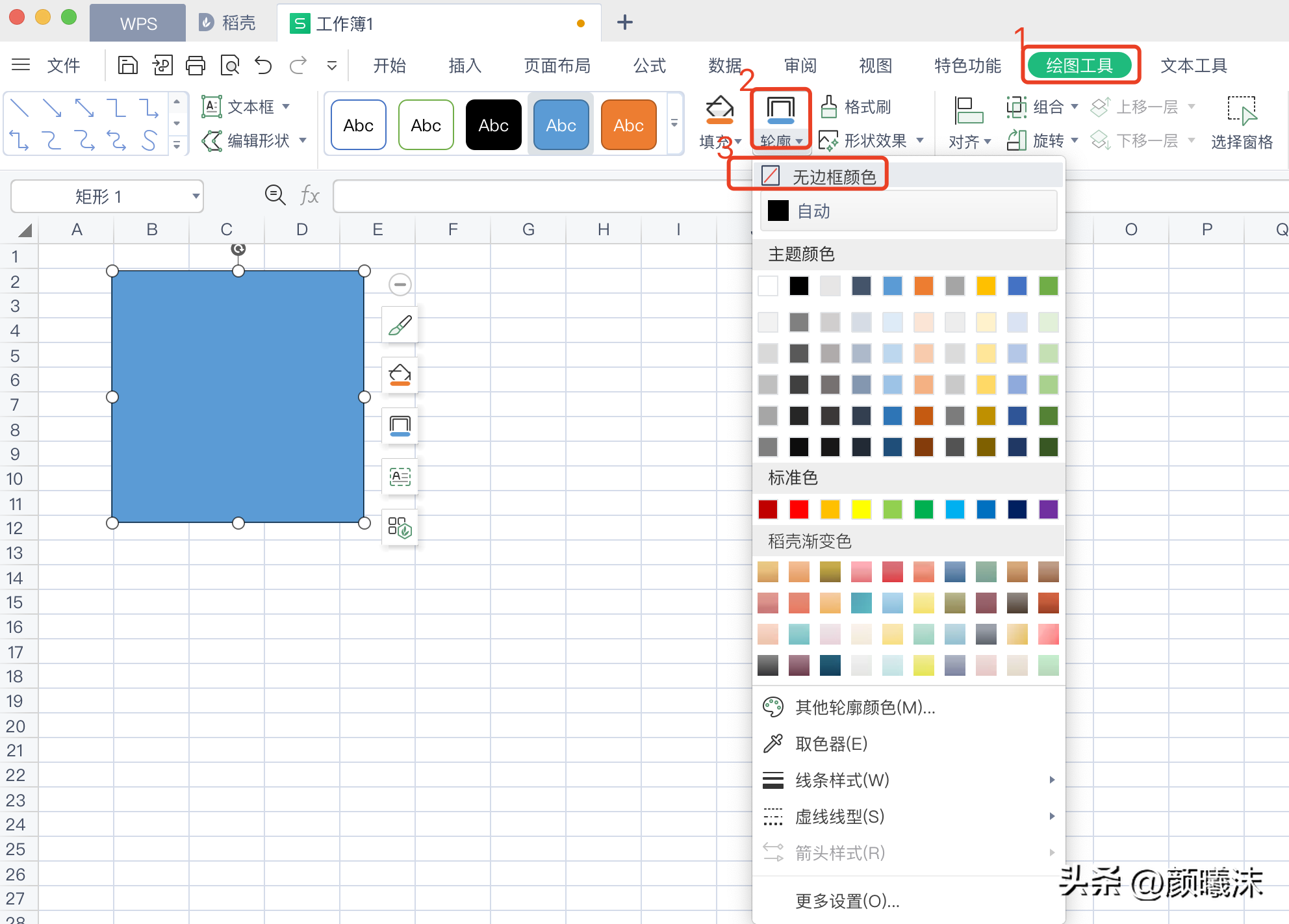1289x924 pixels.
Task: Open the File menu
Action: [63, 65]
